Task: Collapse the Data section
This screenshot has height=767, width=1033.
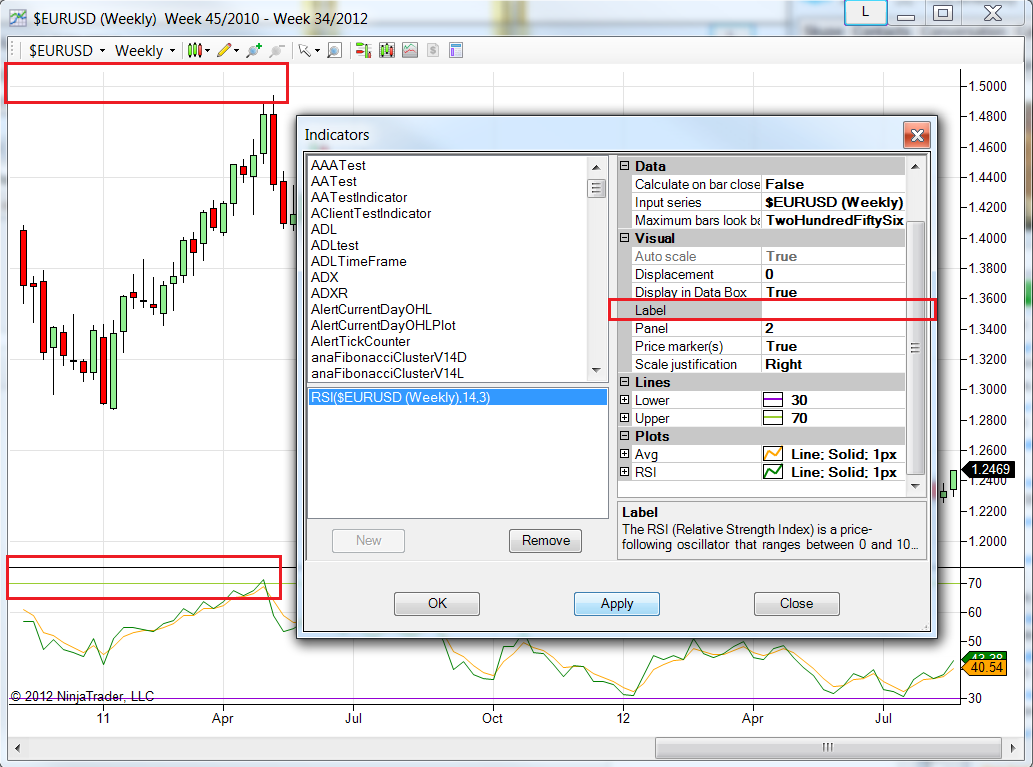Action: coord(625,166)
